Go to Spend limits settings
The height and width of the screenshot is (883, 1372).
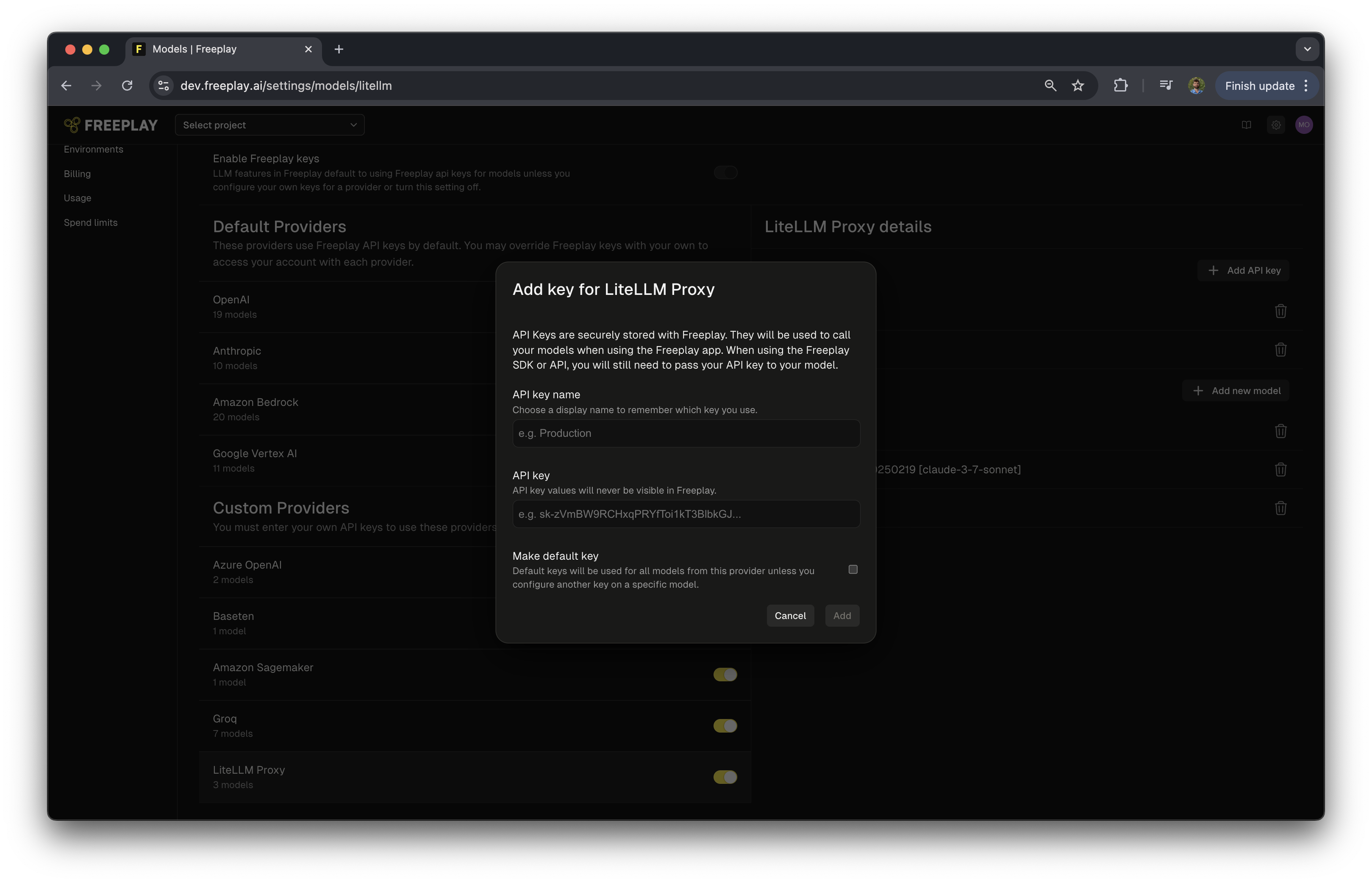coord(91,222)
